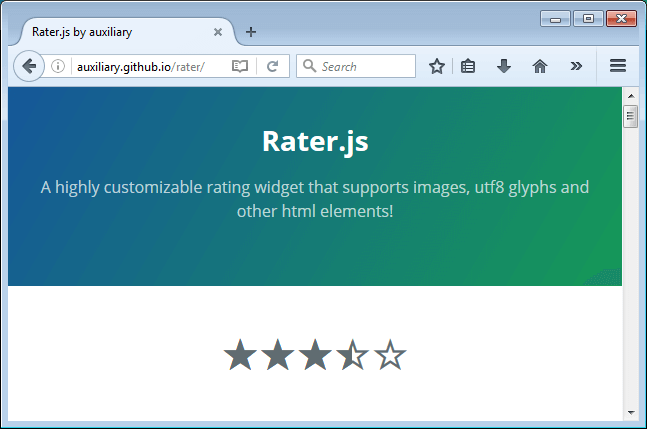Bookmark this page with the star icon
This screenshot has height=429, width=647.
(437, 66)
